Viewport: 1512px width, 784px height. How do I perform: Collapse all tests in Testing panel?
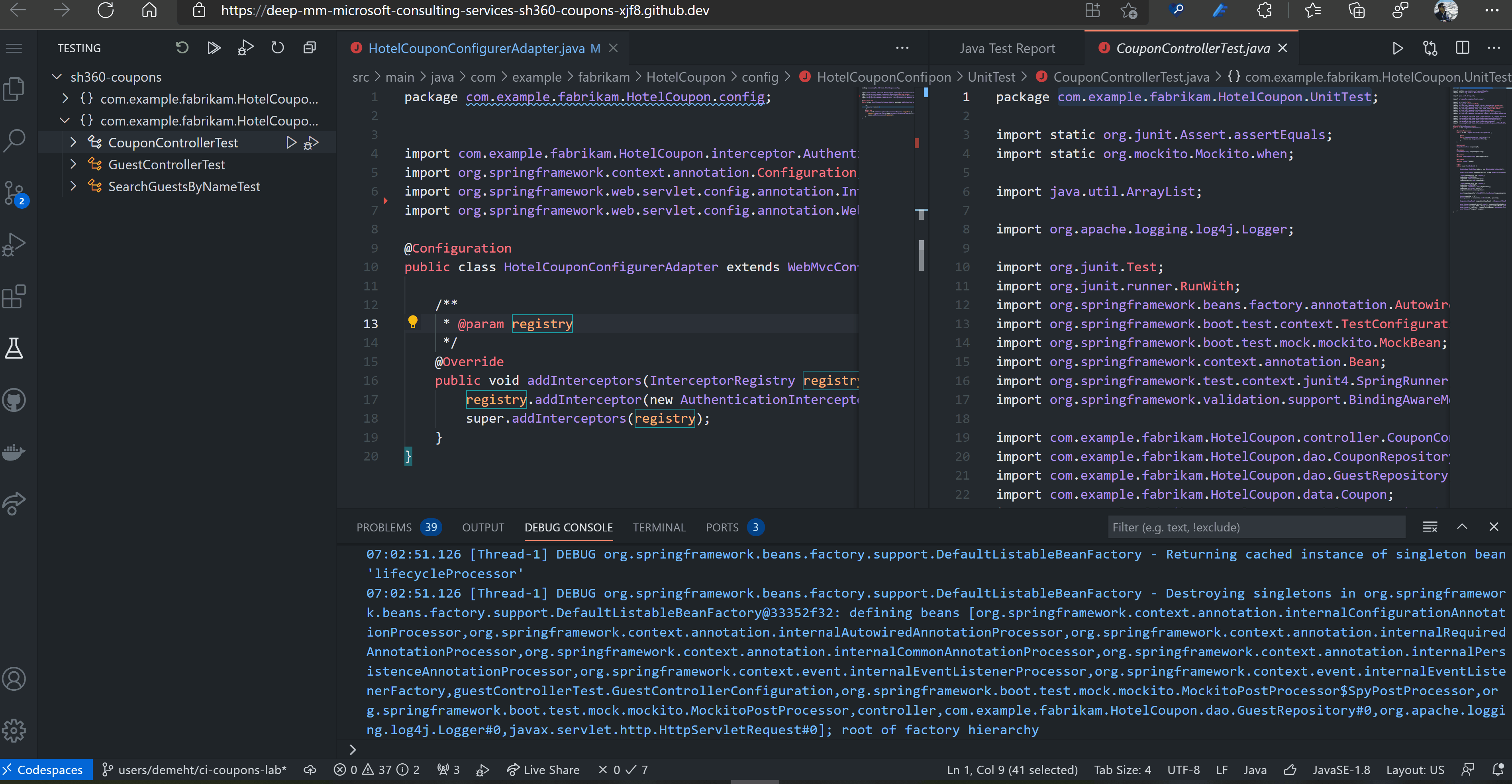(309, 48)
